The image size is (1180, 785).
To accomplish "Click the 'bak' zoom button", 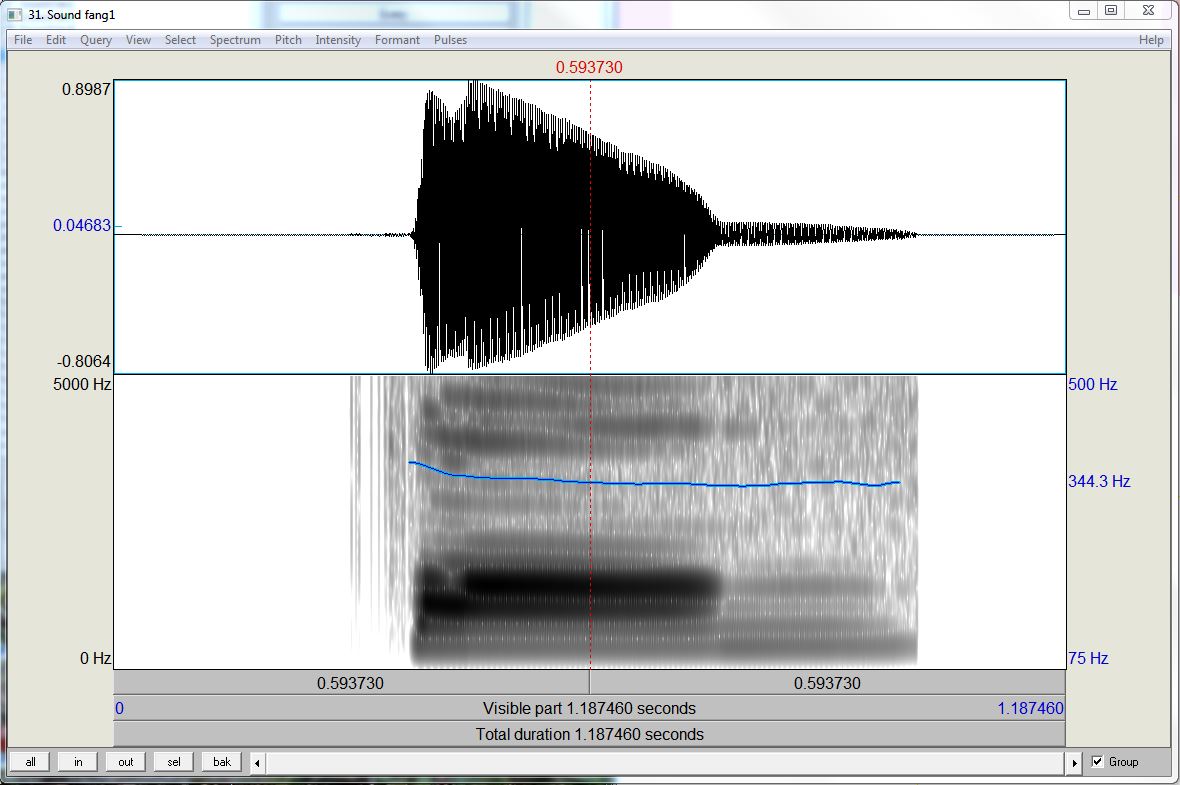I will pos(222,762).
